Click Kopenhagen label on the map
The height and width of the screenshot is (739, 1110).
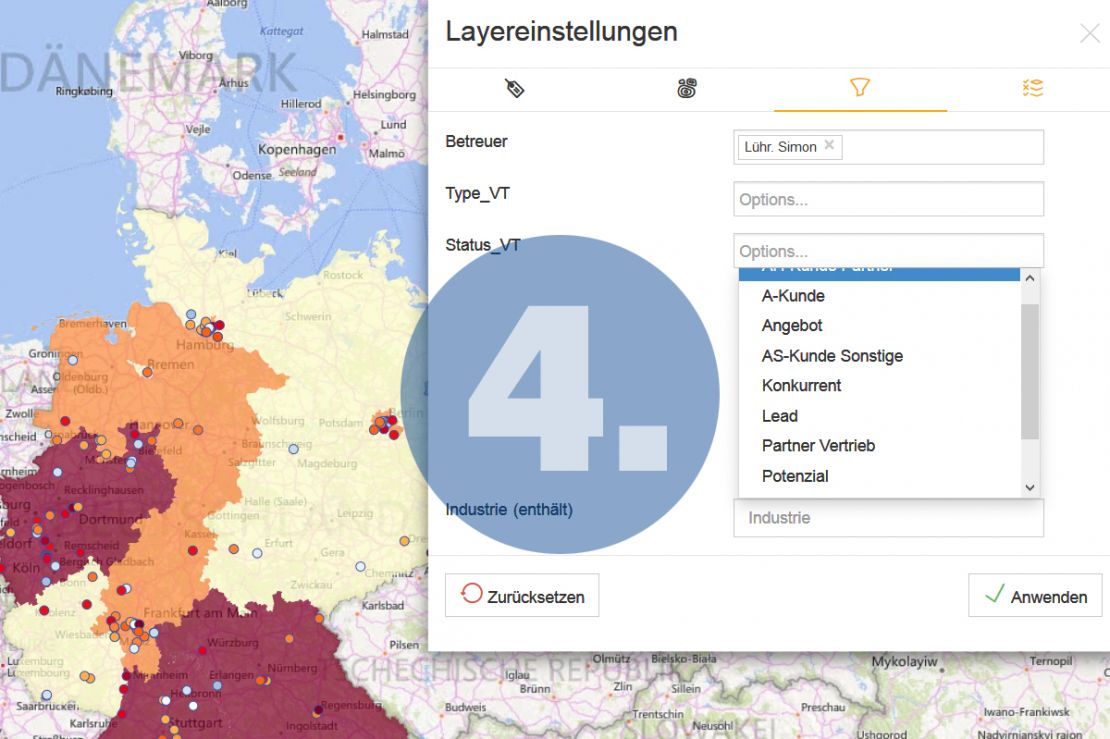coord(297,150)
